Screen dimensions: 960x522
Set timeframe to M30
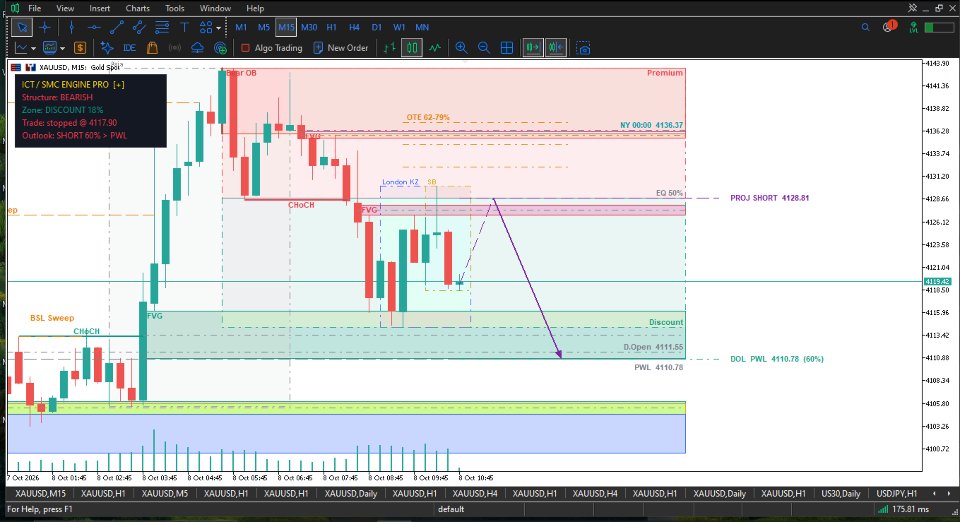309,28
